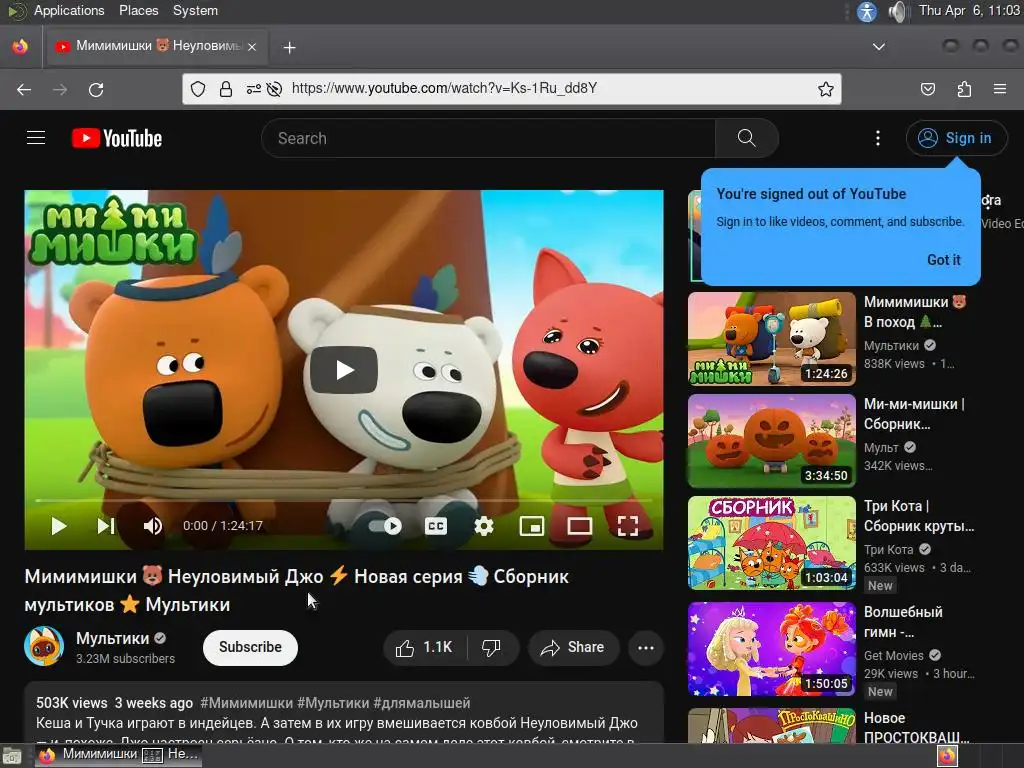
Task: Play the video using center play button
Action: [344, 370]
